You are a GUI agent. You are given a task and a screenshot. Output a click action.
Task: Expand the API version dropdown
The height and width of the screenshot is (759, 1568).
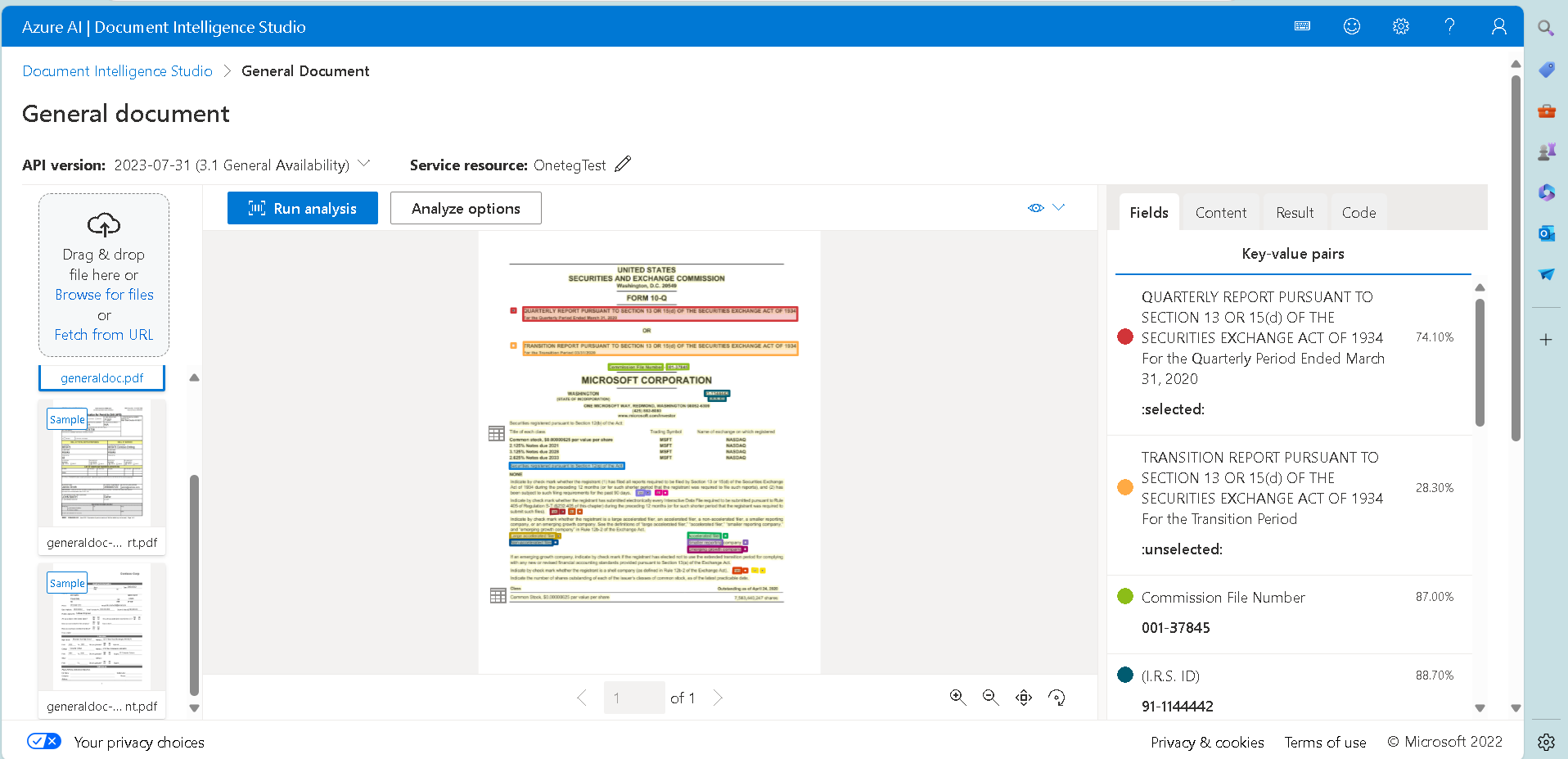364,165
